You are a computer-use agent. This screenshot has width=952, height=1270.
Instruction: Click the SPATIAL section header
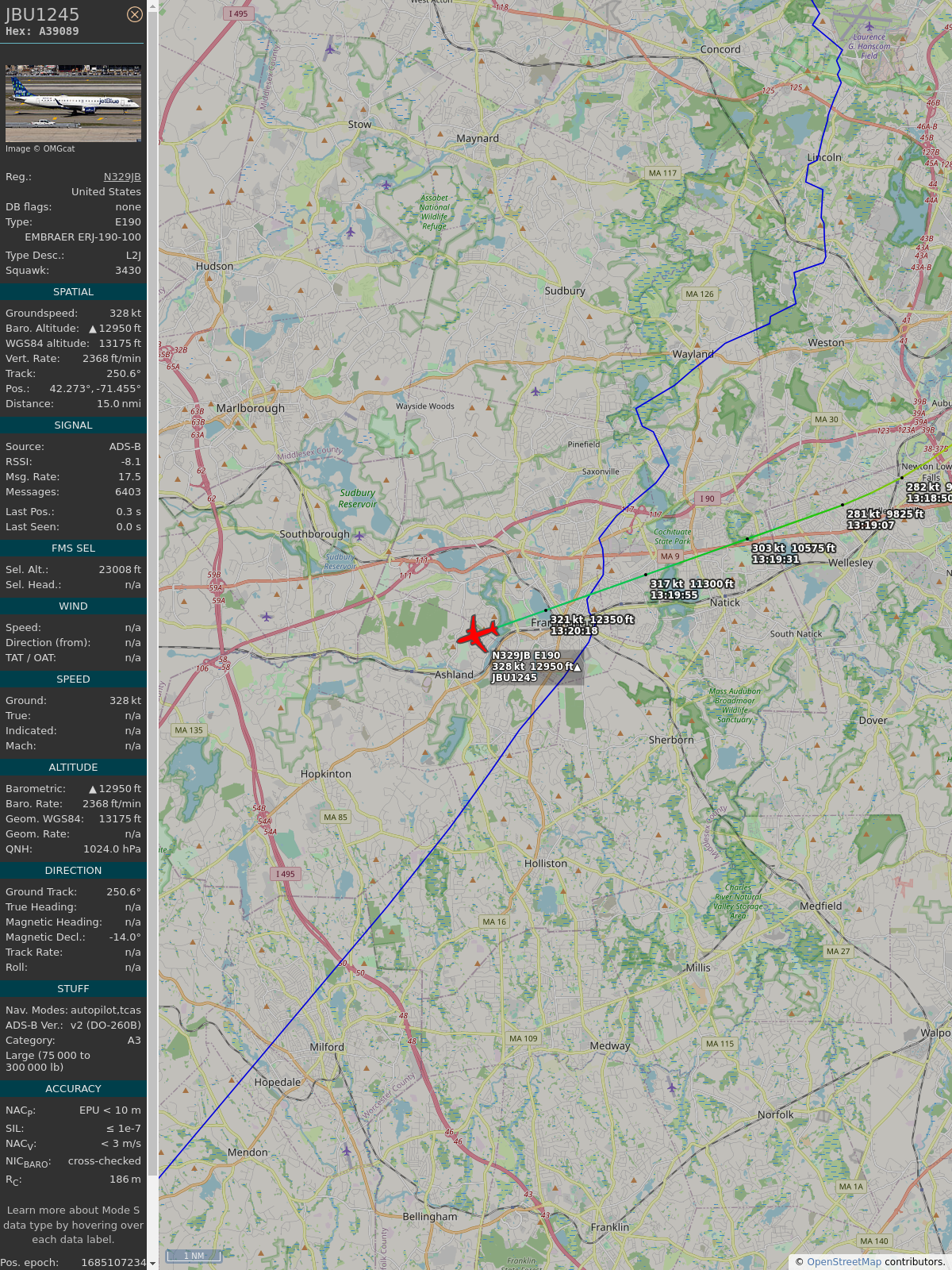click(x=73, y=292)
